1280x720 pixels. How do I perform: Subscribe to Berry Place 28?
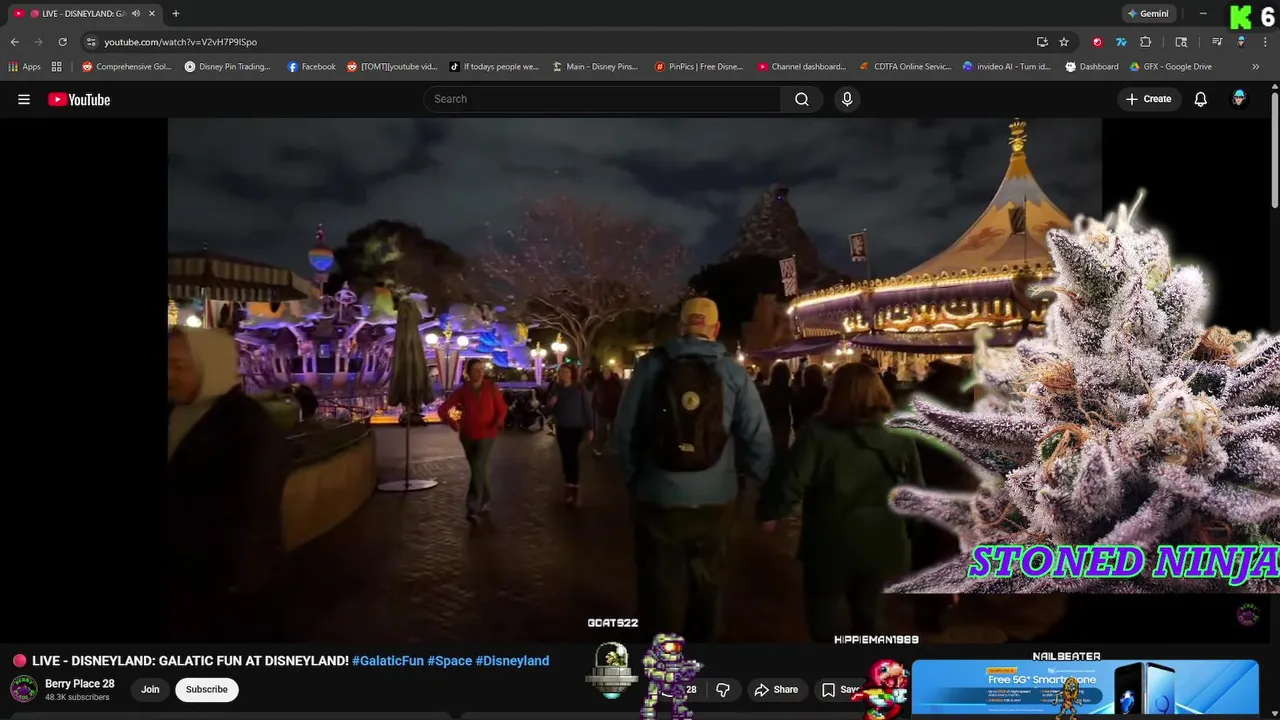click(x=207, y=689)
